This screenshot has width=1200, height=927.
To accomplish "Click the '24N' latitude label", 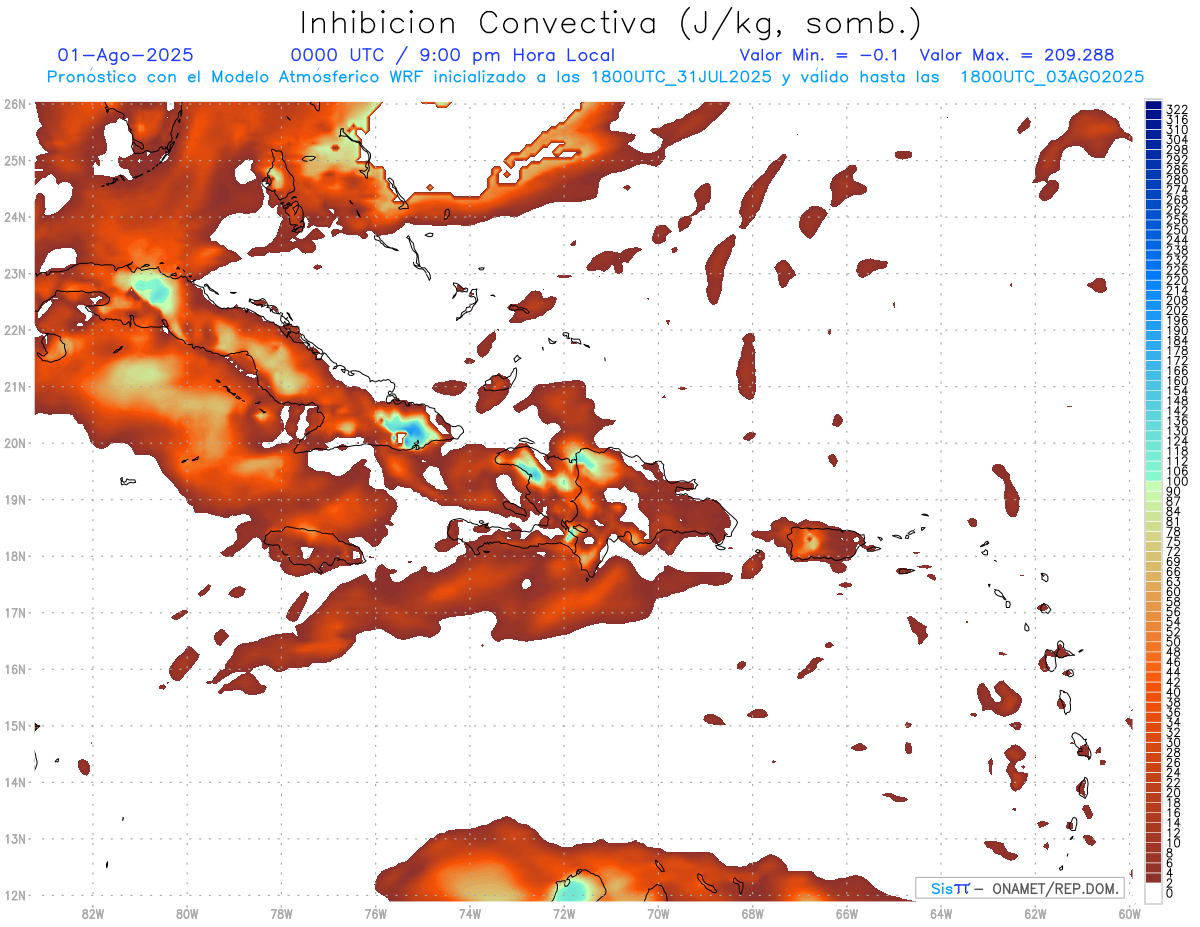I will (15, 217).
